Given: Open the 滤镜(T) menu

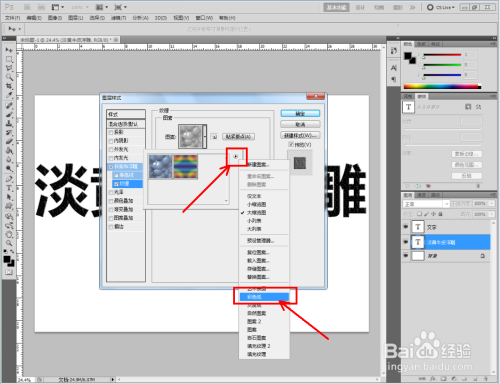Looking at the screenshot, I should pyautogui.click(x=119, y=18).
